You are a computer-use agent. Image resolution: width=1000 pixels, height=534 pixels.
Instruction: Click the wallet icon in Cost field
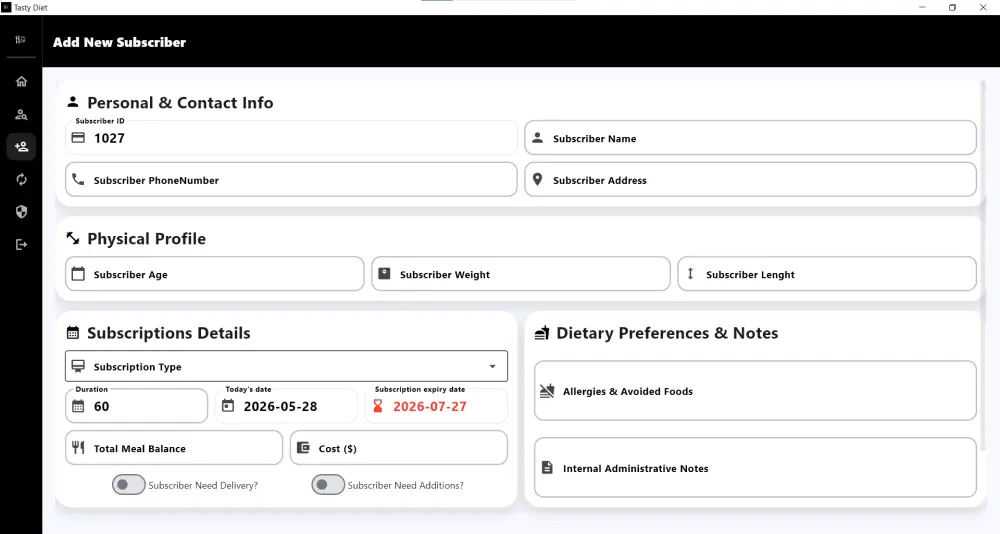(303, 448)
